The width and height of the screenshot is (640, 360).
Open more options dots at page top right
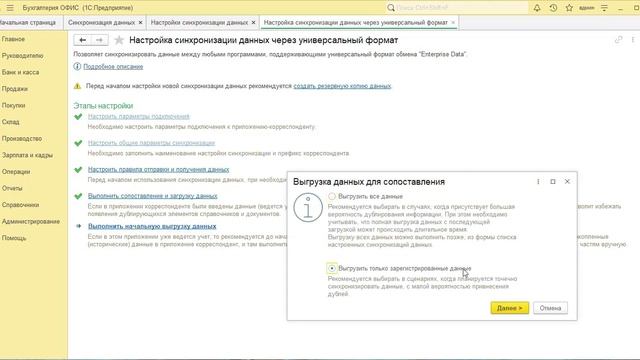[x=633, y=40]
